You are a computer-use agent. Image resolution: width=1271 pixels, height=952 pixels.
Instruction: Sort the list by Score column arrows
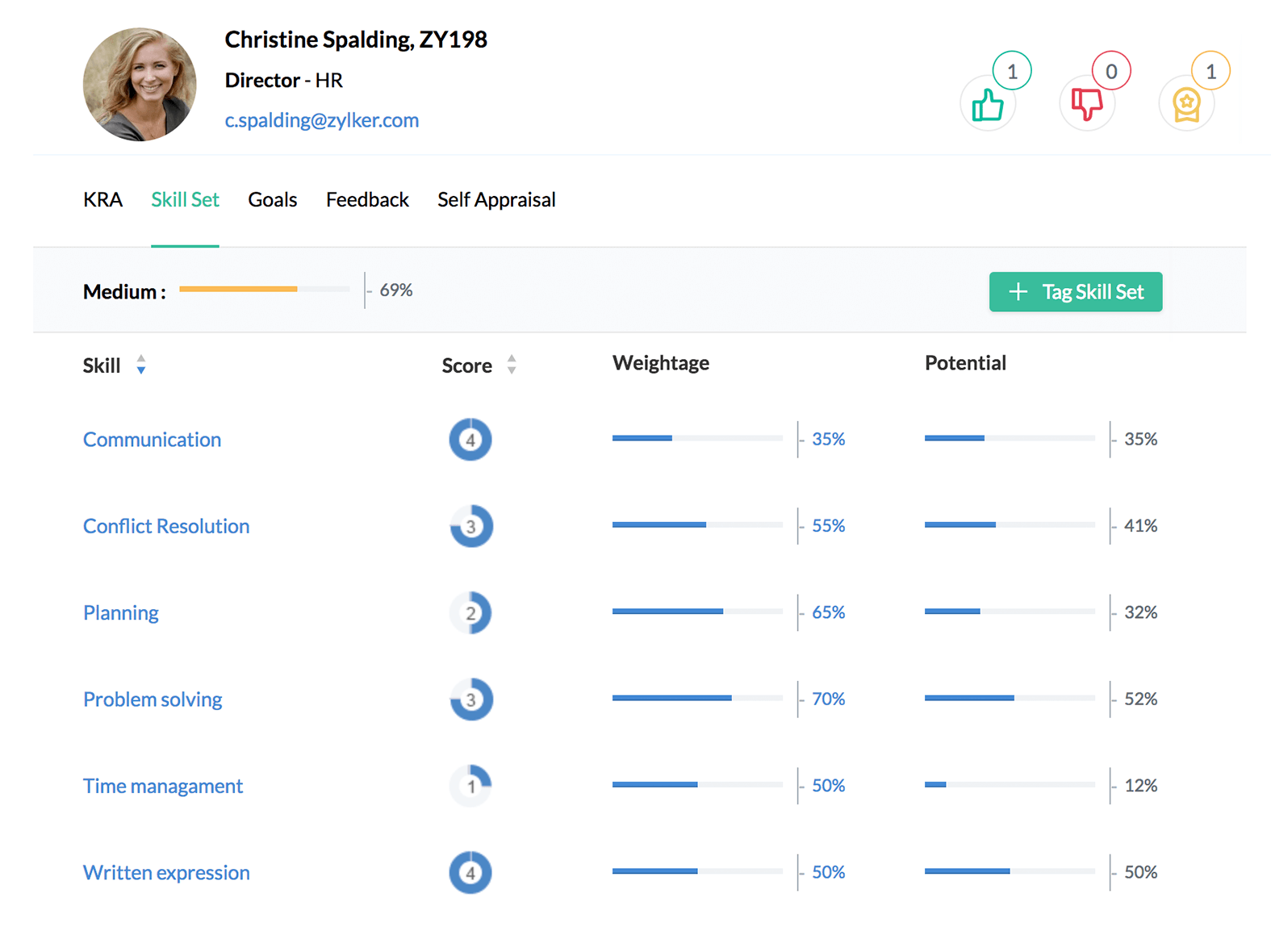[x=512, y=365]
